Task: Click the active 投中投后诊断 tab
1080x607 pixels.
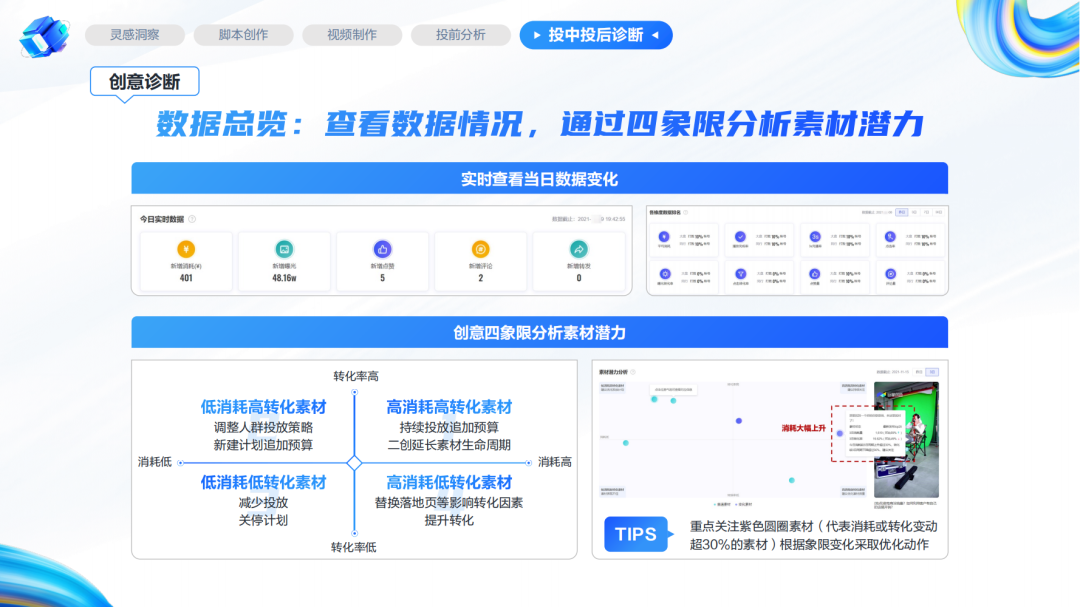Action: coord(596,35)
